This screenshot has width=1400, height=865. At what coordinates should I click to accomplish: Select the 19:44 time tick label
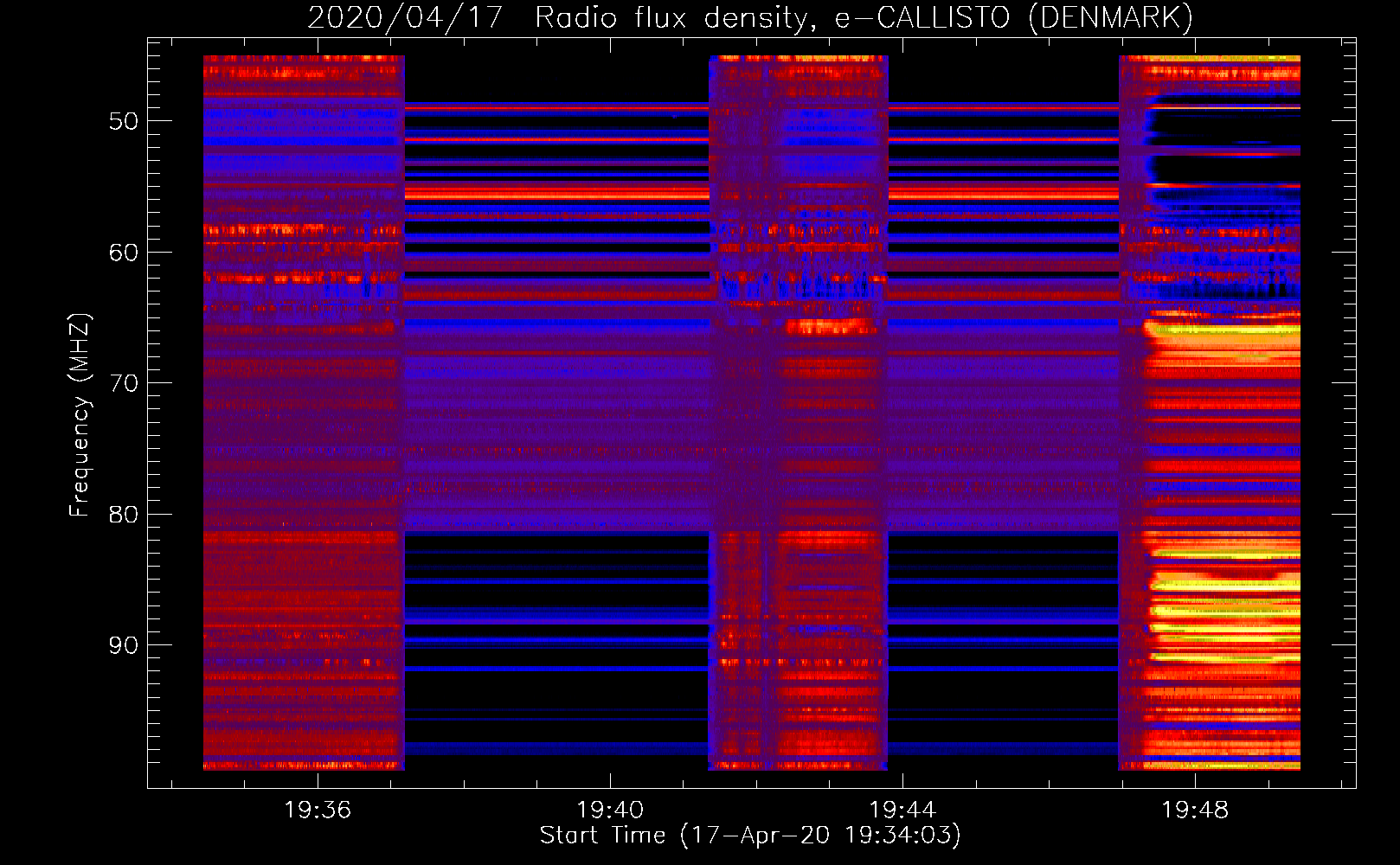pos(902,810)
